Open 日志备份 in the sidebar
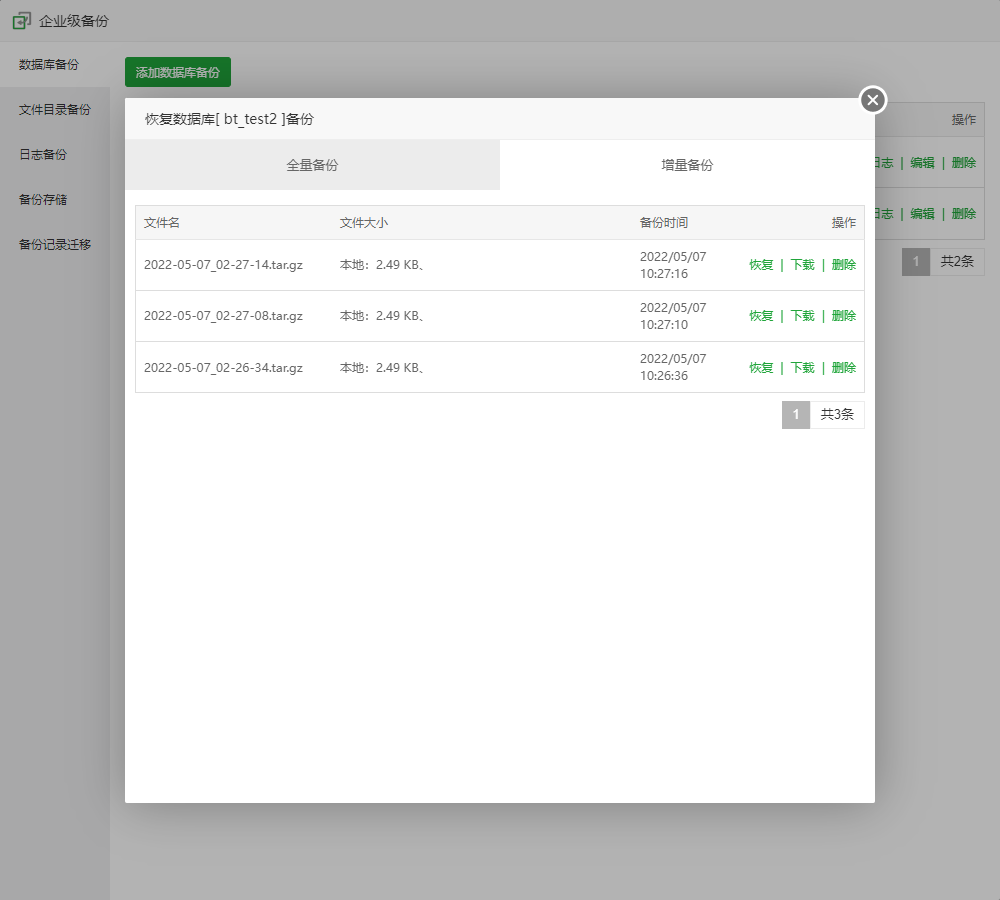This screenshot has width=1000, height=900. 43,155
